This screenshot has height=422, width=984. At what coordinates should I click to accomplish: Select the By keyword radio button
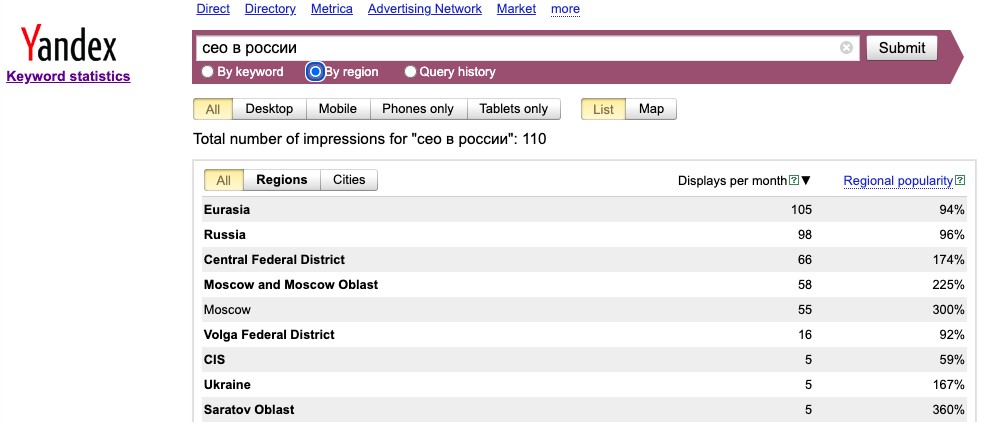208,72
